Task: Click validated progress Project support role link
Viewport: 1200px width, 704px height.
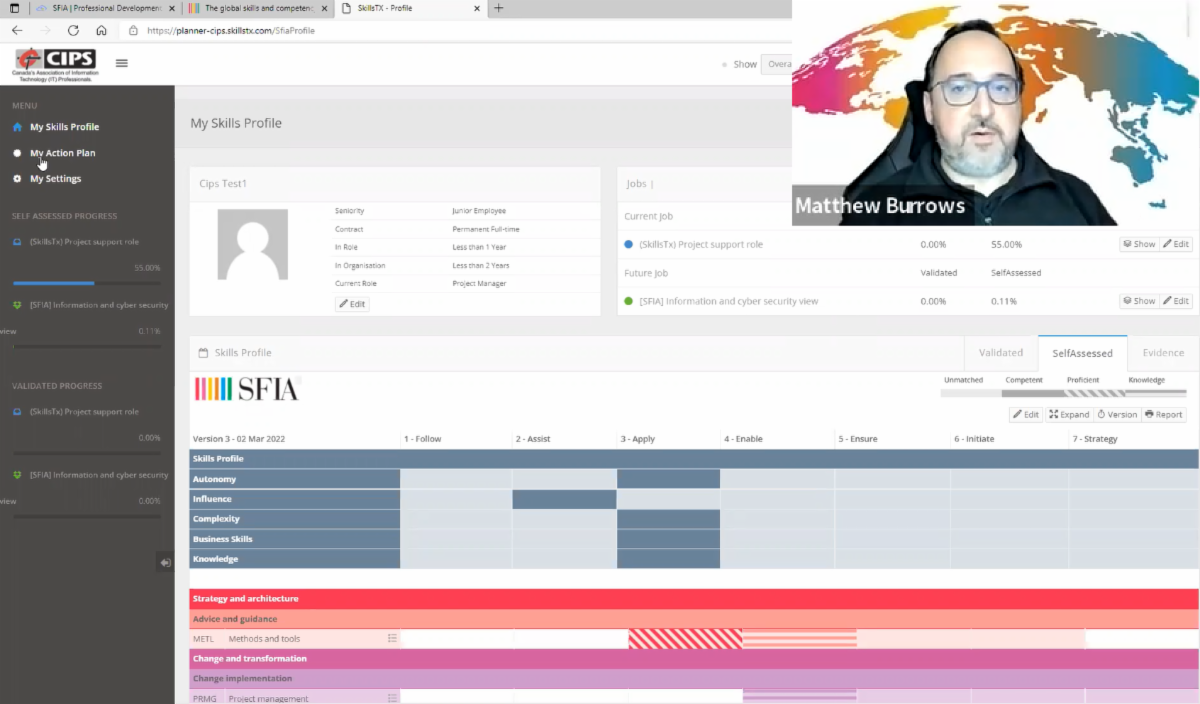Action: click(x=84, y=412)
